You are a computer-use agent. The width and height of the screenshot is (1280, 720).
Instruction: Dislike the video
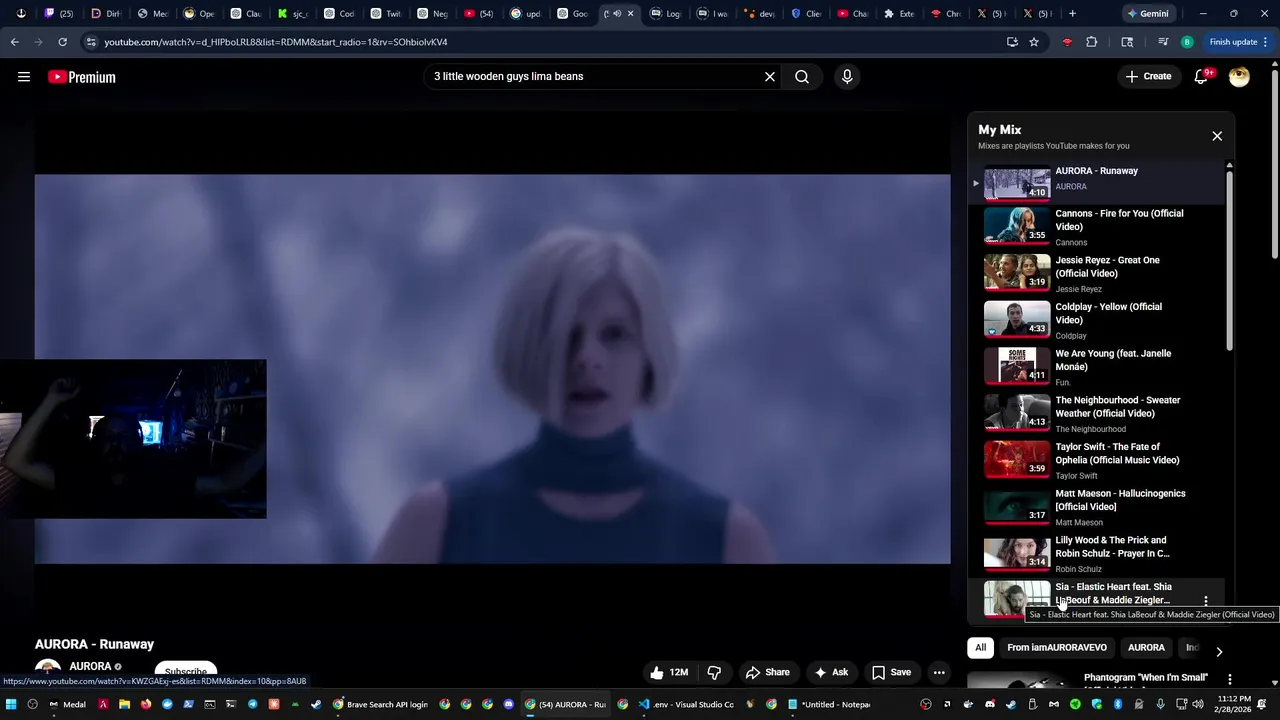(714, 673)
